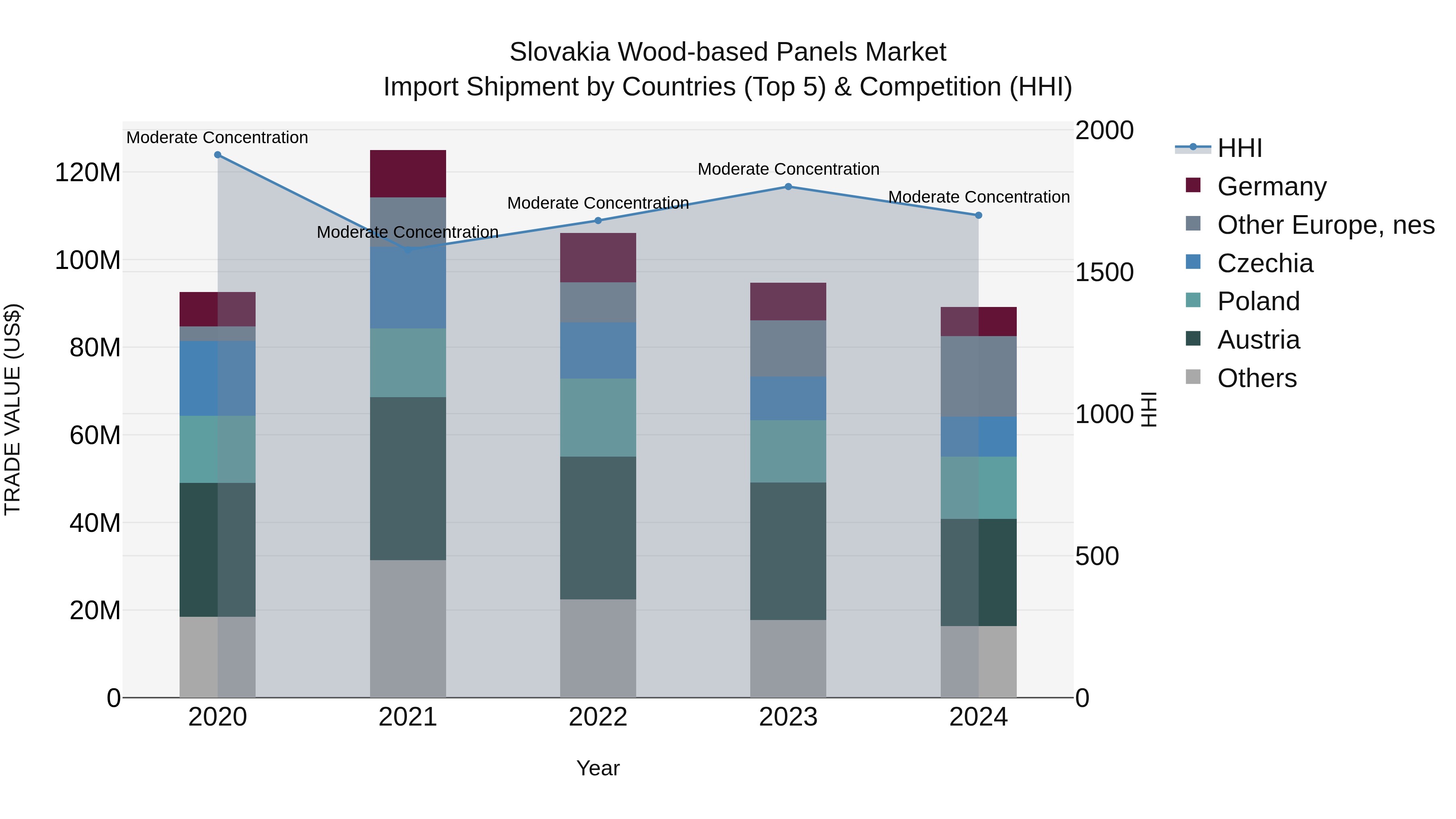Click the Austria segment of 2021 bar
The image size is (1456, 819).
click(x=408, y=479)
